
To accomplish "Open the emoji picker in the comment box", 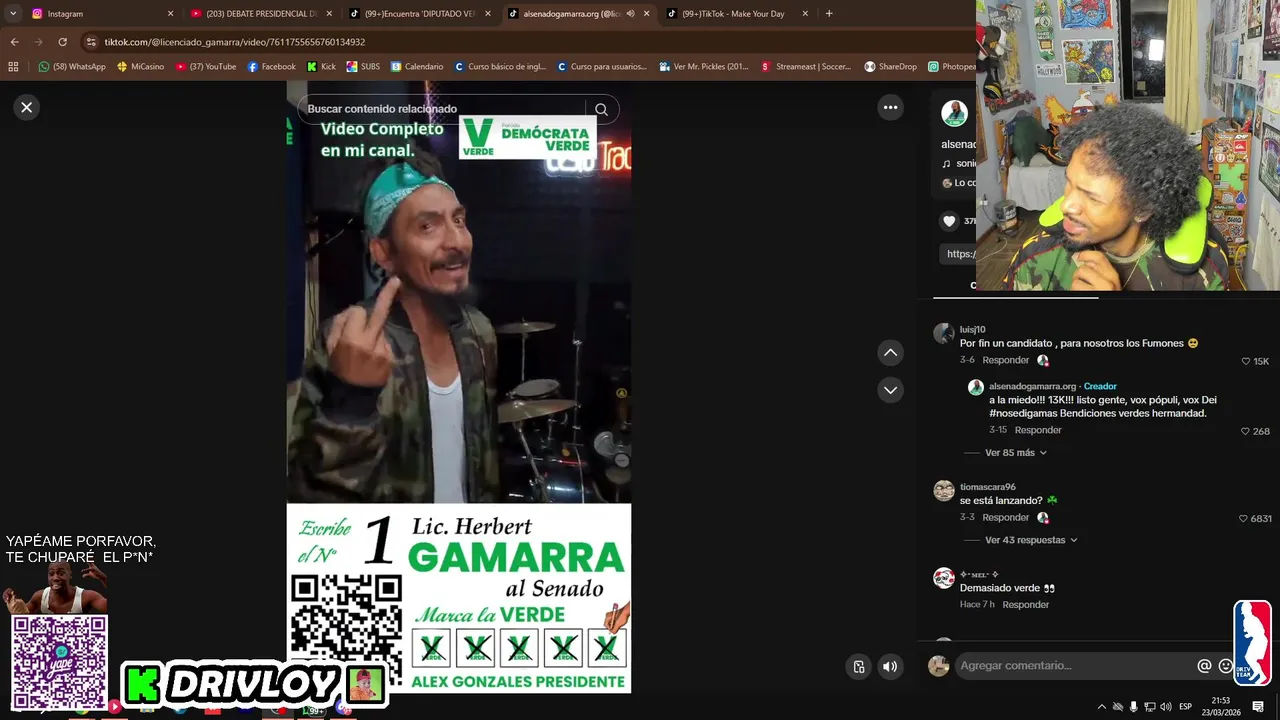I will click(x=1226, y=666).
